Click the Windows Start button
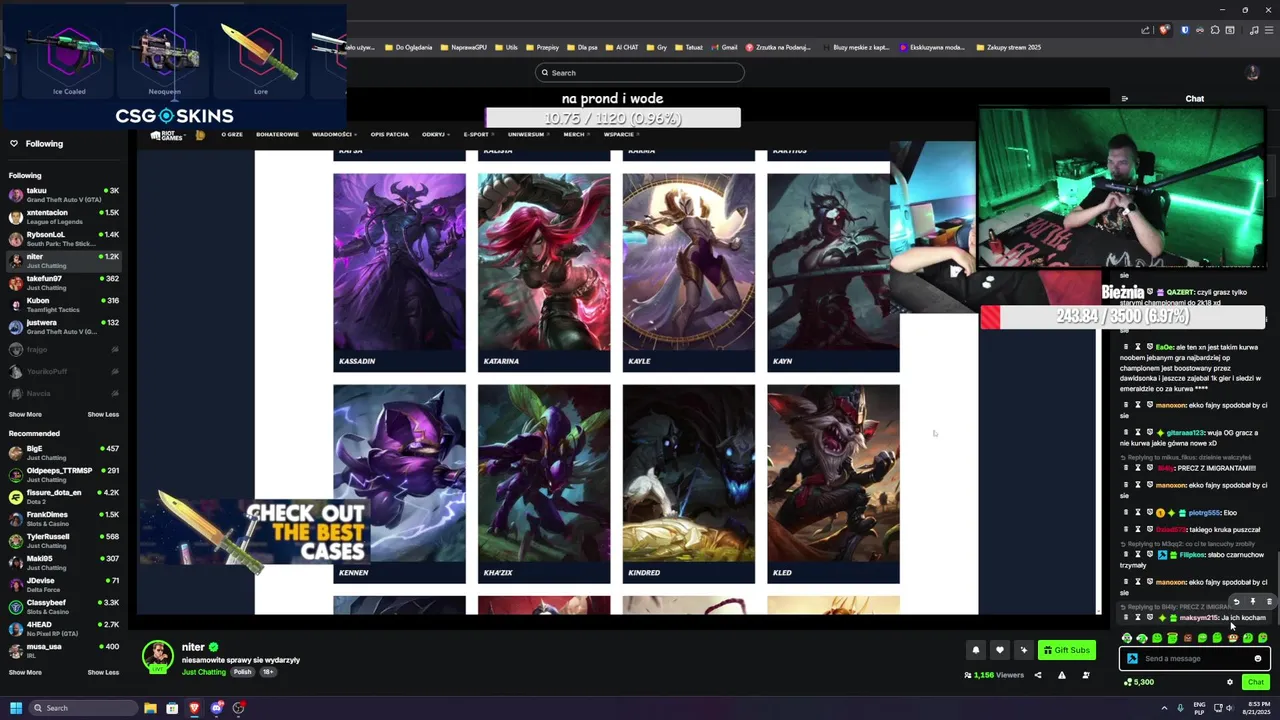Image resolution: width=1280 pixels, height=720 pixels. click(15, 708)
